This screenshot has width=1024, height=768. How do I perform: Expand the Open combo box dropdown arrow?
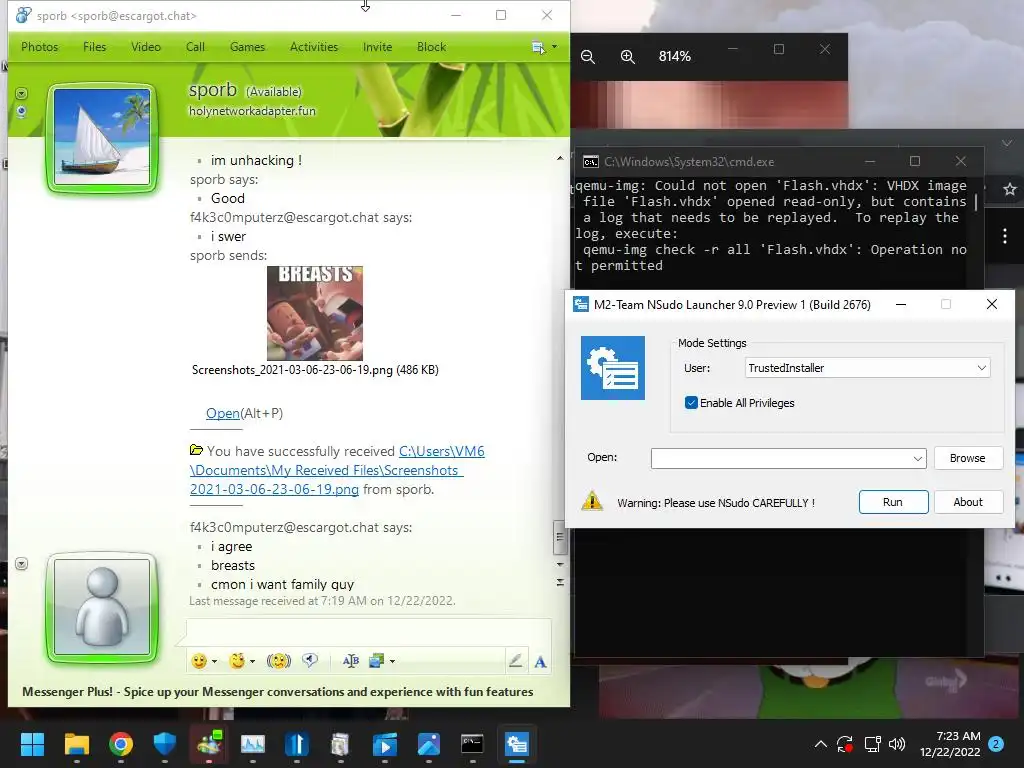[x=918, y=458]
